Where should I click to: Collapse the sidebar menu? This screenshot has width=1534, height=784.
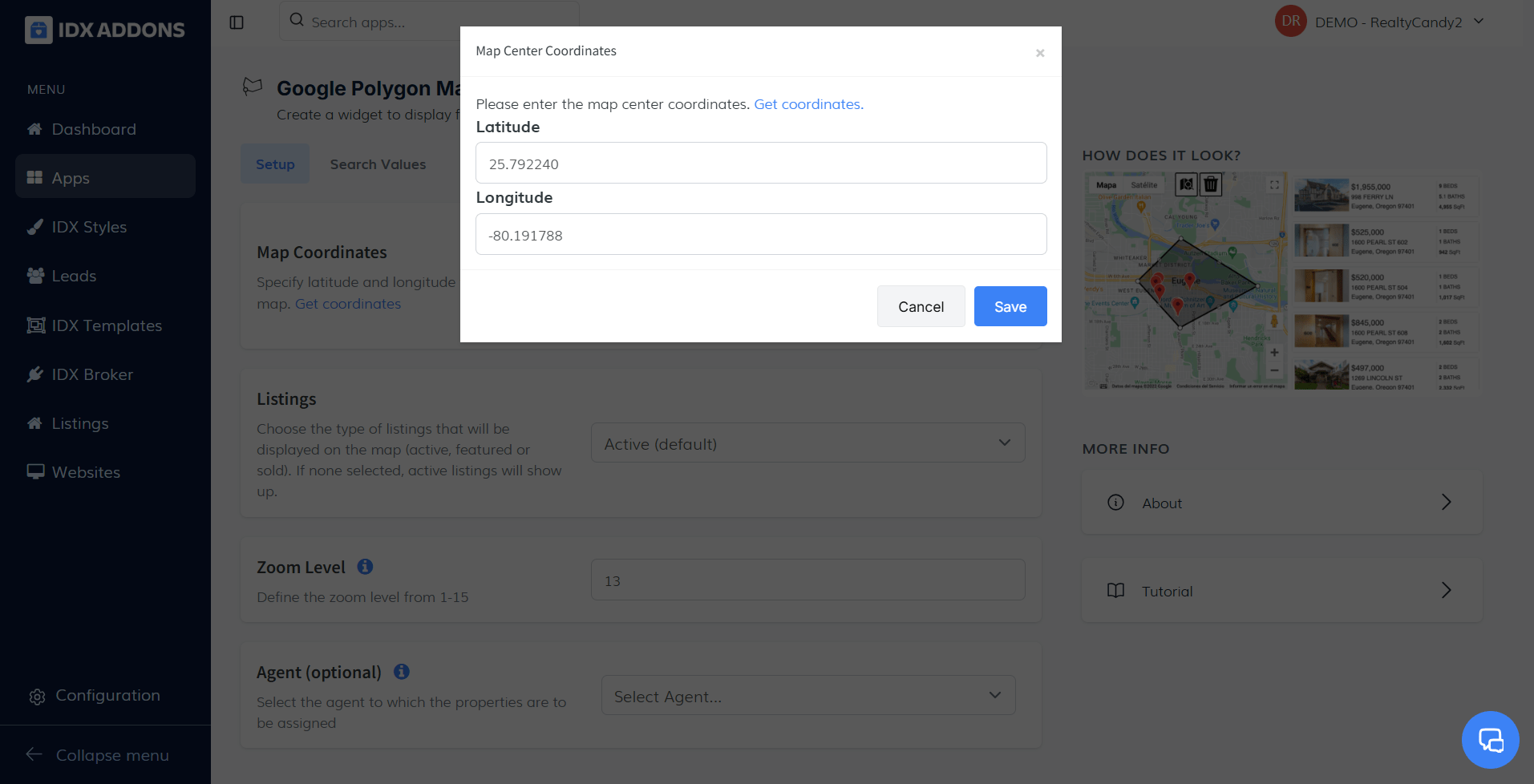[x=111, y=755]
